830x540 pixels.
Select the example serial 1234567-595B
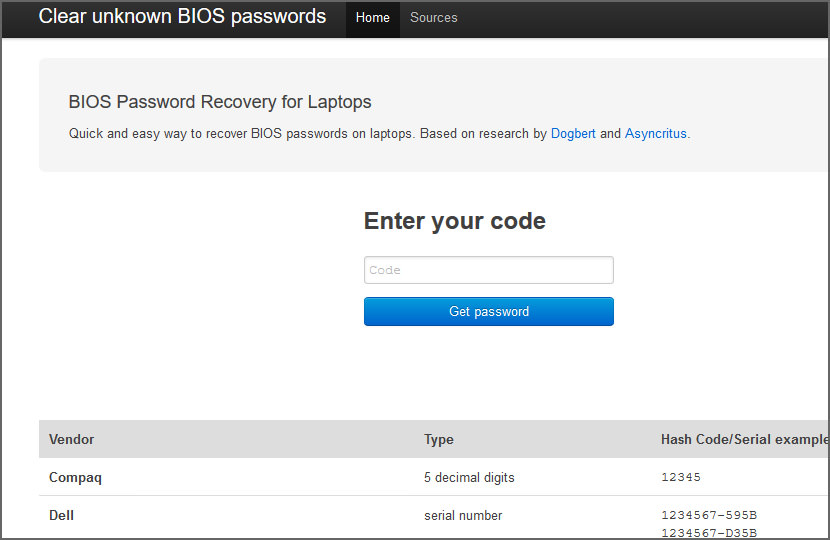click(709, 515)
